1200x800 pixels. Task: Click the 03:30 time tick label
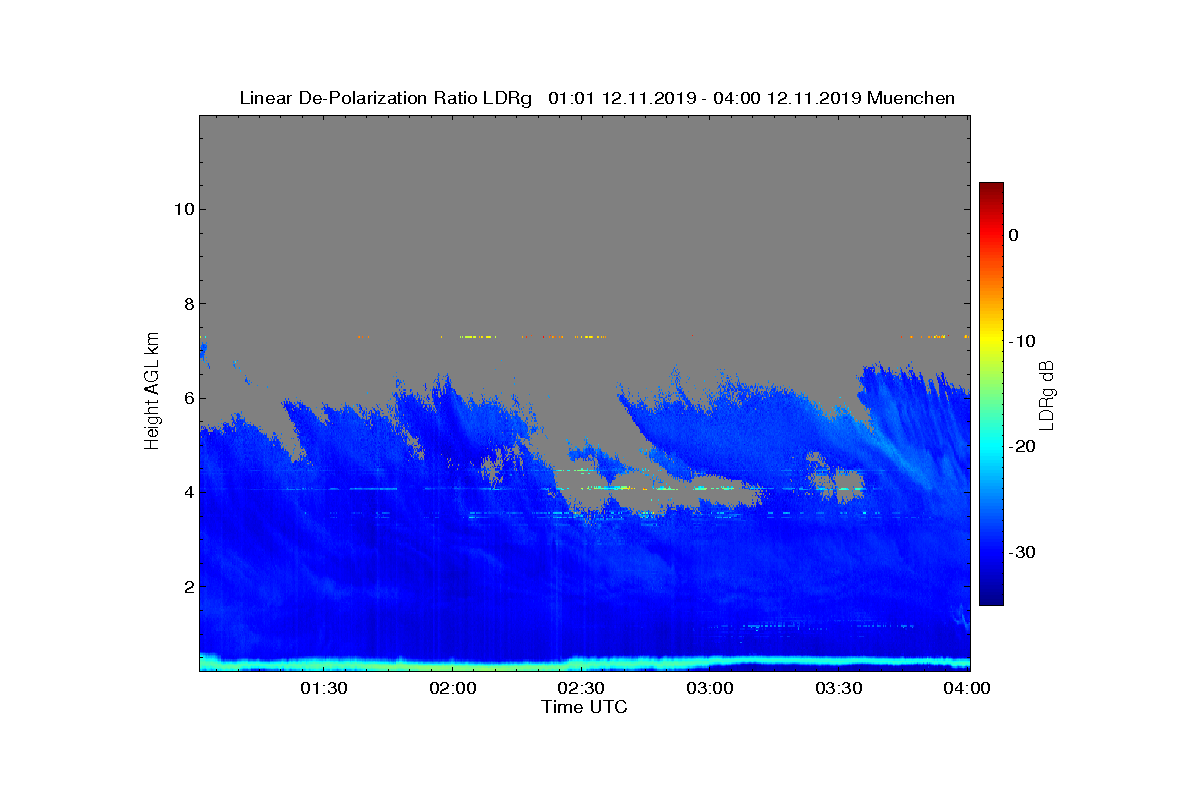(839, 688)
